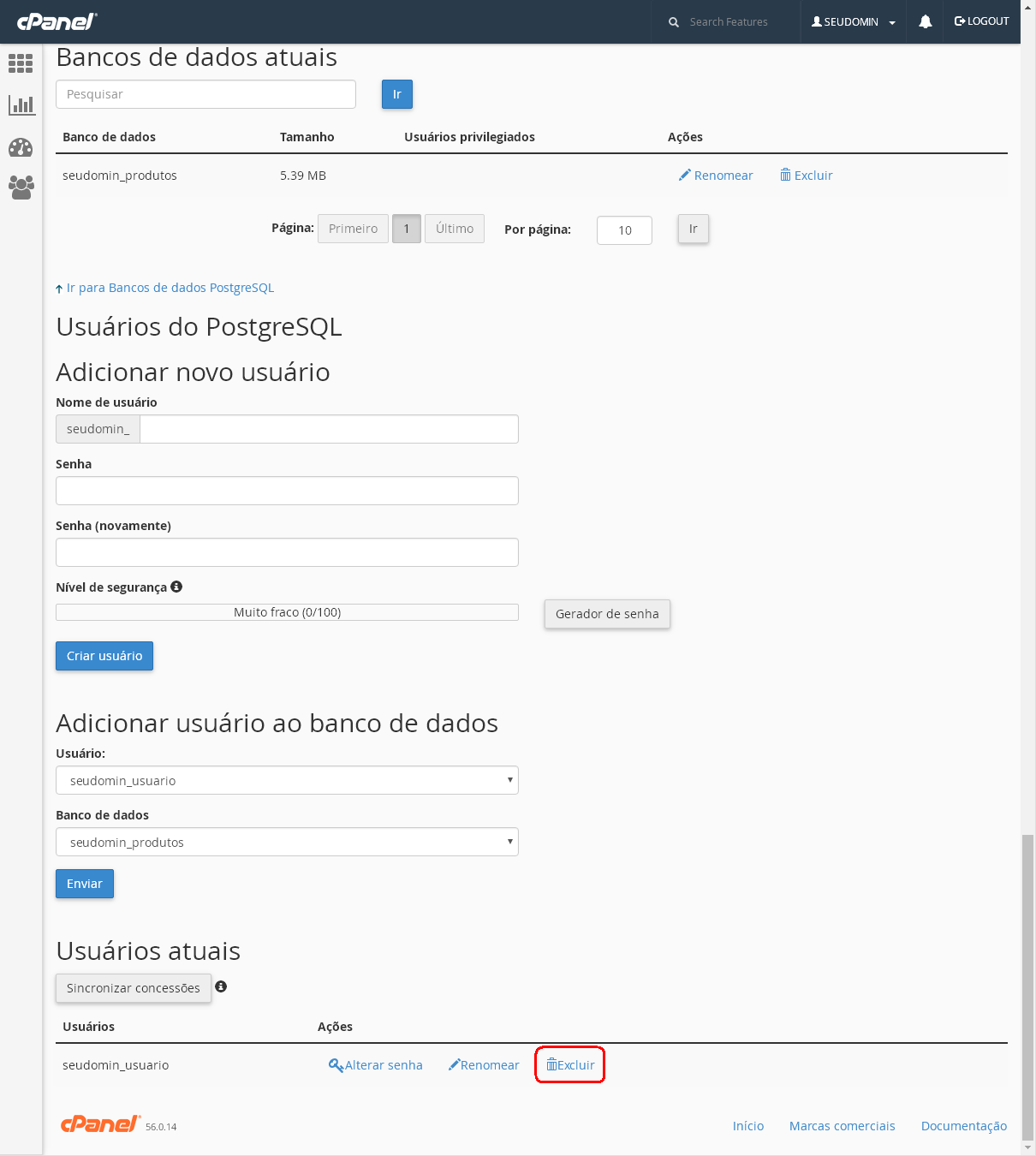Viewport: 1036px width, 1156px height.
Task: Click the dashboard gauge sidebar icon
Action: point(21,147)
